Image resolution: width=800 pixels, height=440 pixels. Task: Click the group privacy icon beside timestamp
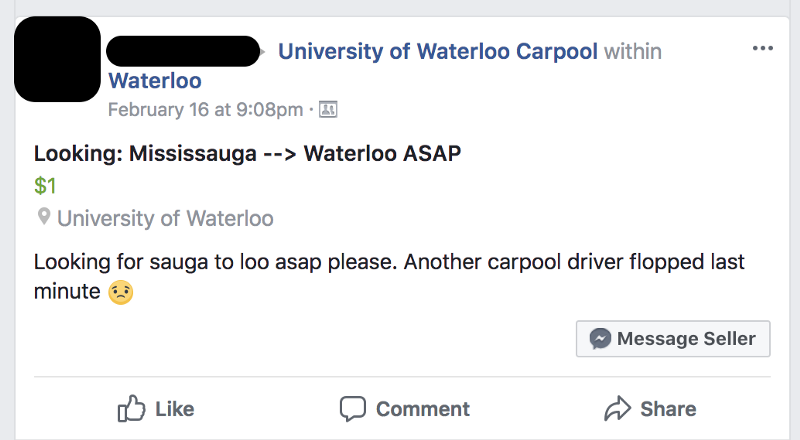click(328, 109)
